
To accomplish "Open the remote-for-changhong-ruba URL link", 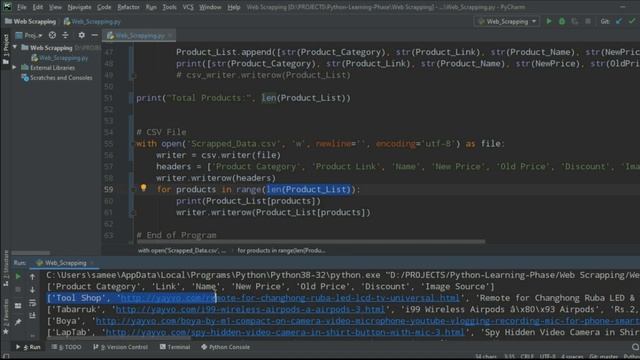I will tap(290, 298).
